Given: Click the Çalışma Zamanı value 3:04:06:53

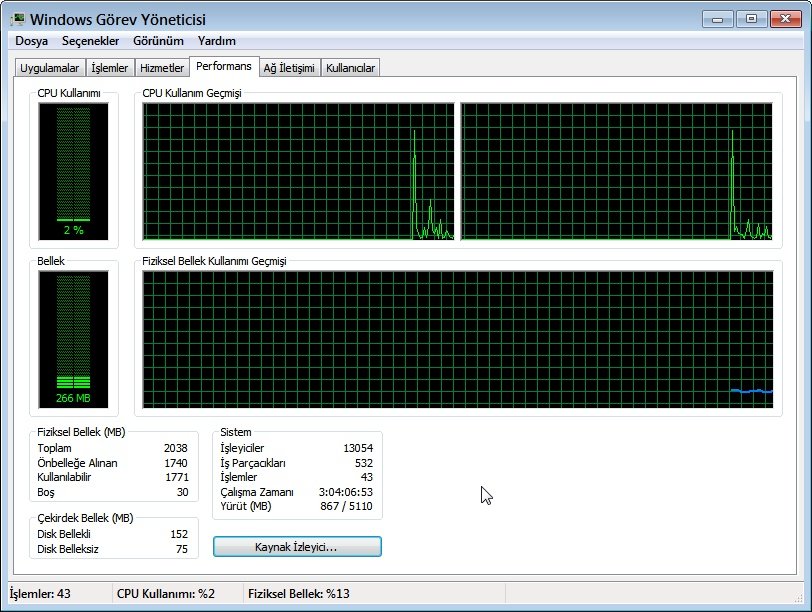Looking at the screenshot, I should pyautogui.click(x=345, y=492).
